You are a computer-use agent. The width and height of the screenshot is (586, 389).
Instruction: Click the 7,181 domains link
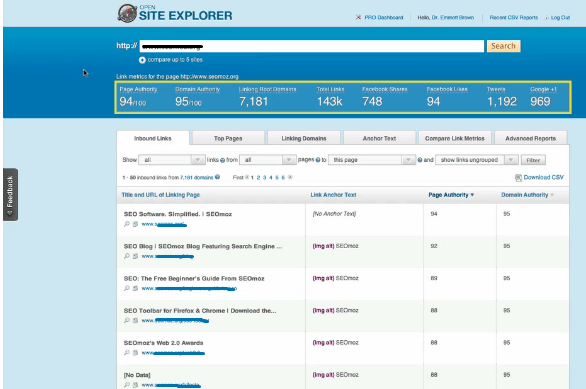pyautogui.click(x=197, y=177)
